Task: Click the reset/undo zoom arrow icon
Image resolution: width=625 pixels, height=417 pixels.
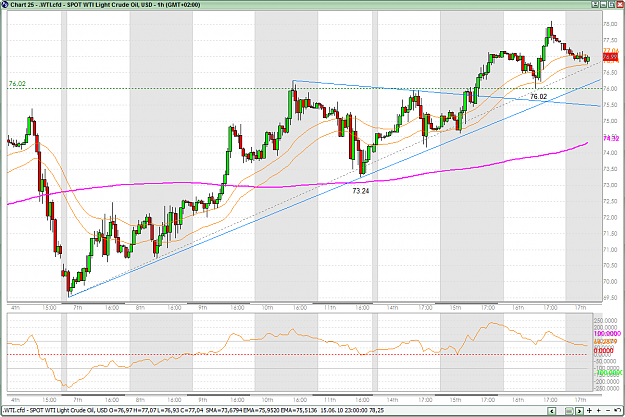Action: pyautogui.click(x=617, y=410)
